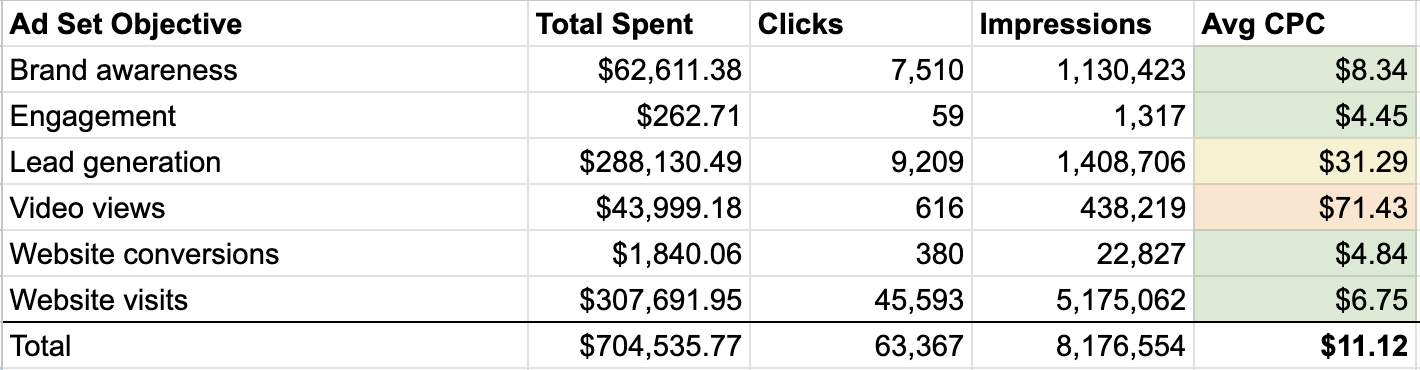Select the Lead generation cell
The width and height of the screenshot is (1420, 370).
click(264, 162)
